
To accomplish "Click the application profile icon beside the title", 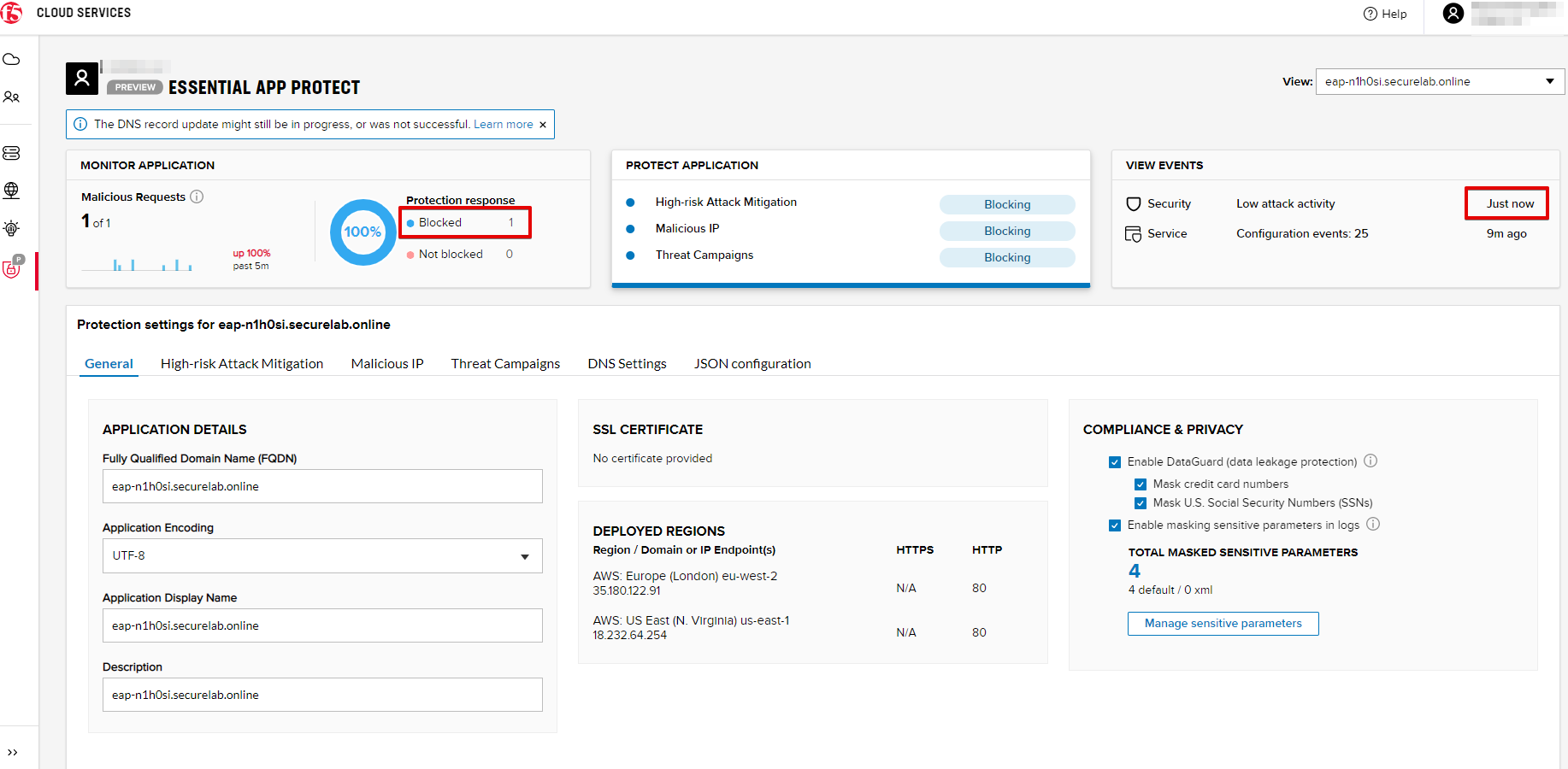I will (82, 79).
